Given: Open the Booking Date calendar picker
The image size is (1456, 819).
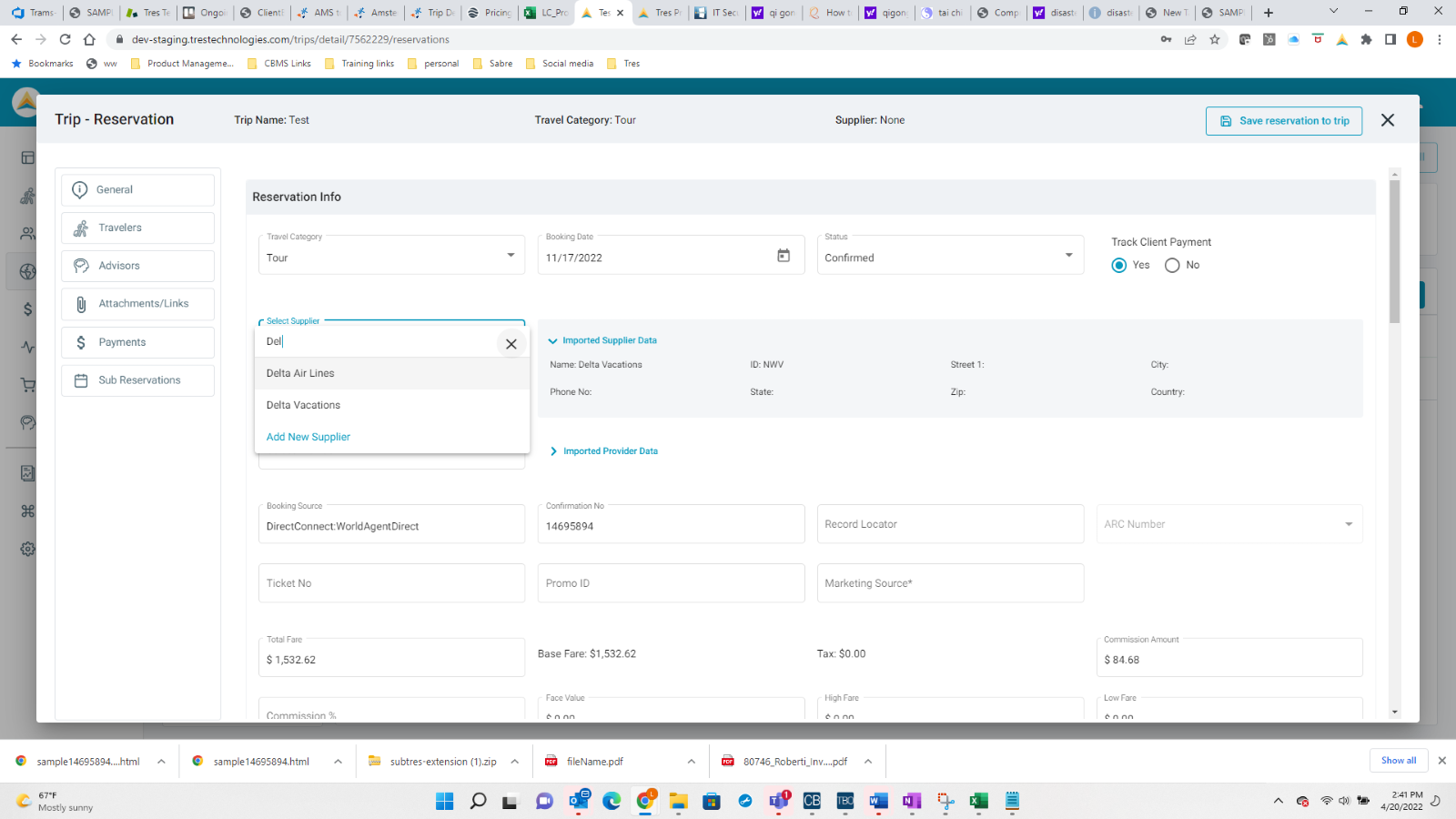Looking at the screenshot, I should tap(784, 256).
